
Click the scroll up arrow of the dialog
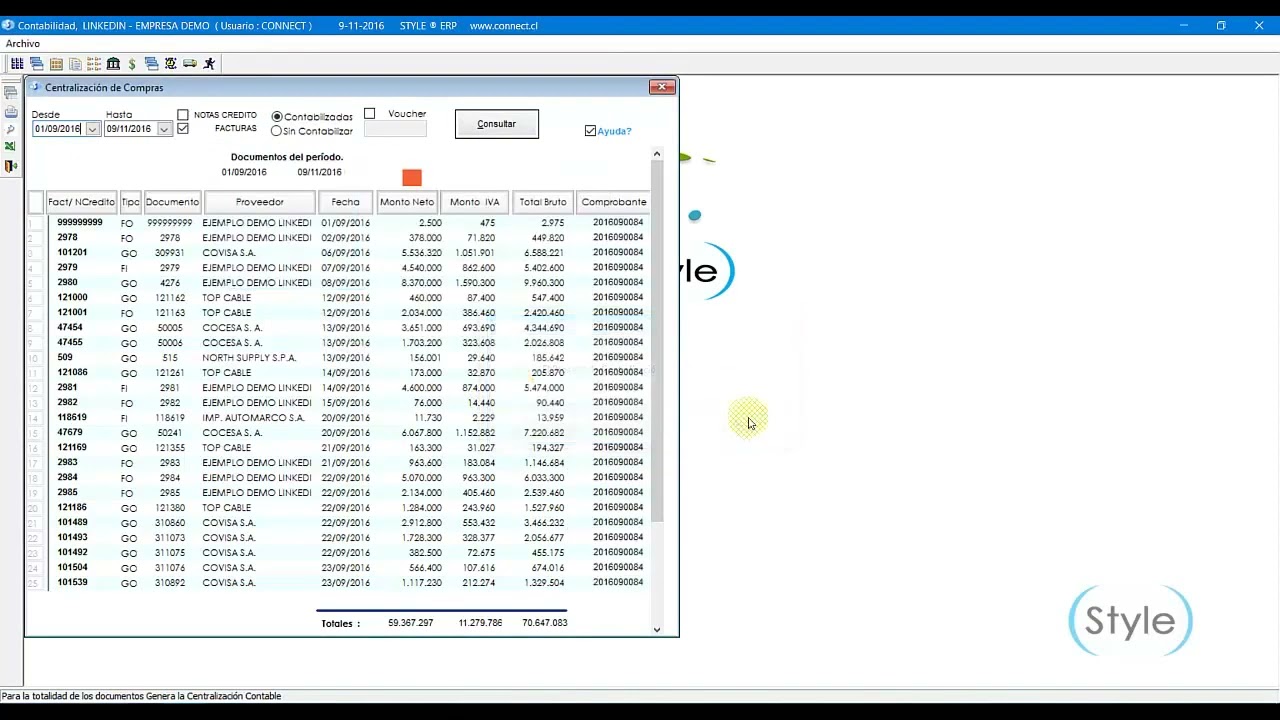click(657, 154)
